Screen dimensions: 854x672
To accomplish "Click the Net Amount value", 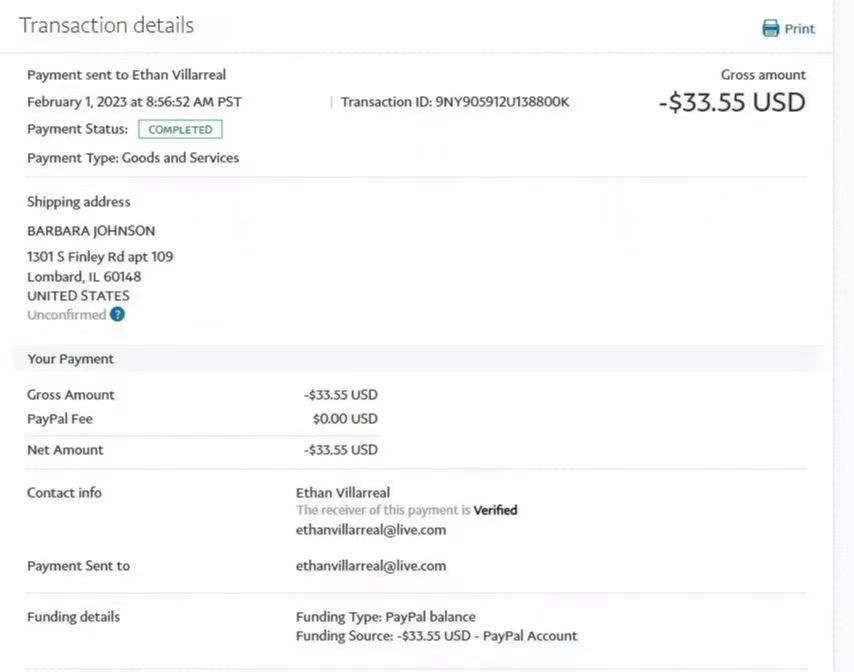I will [341, 450].
